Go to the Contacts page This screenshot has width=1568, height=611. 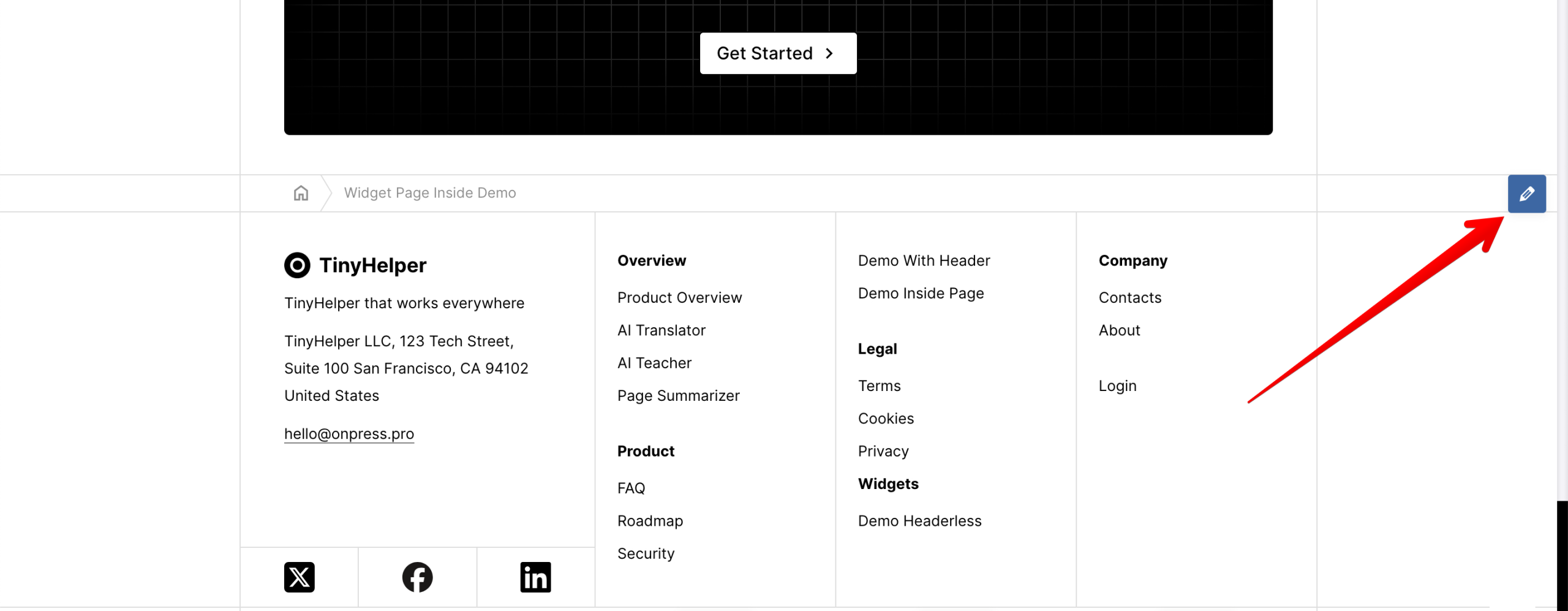pos(1129,298)
